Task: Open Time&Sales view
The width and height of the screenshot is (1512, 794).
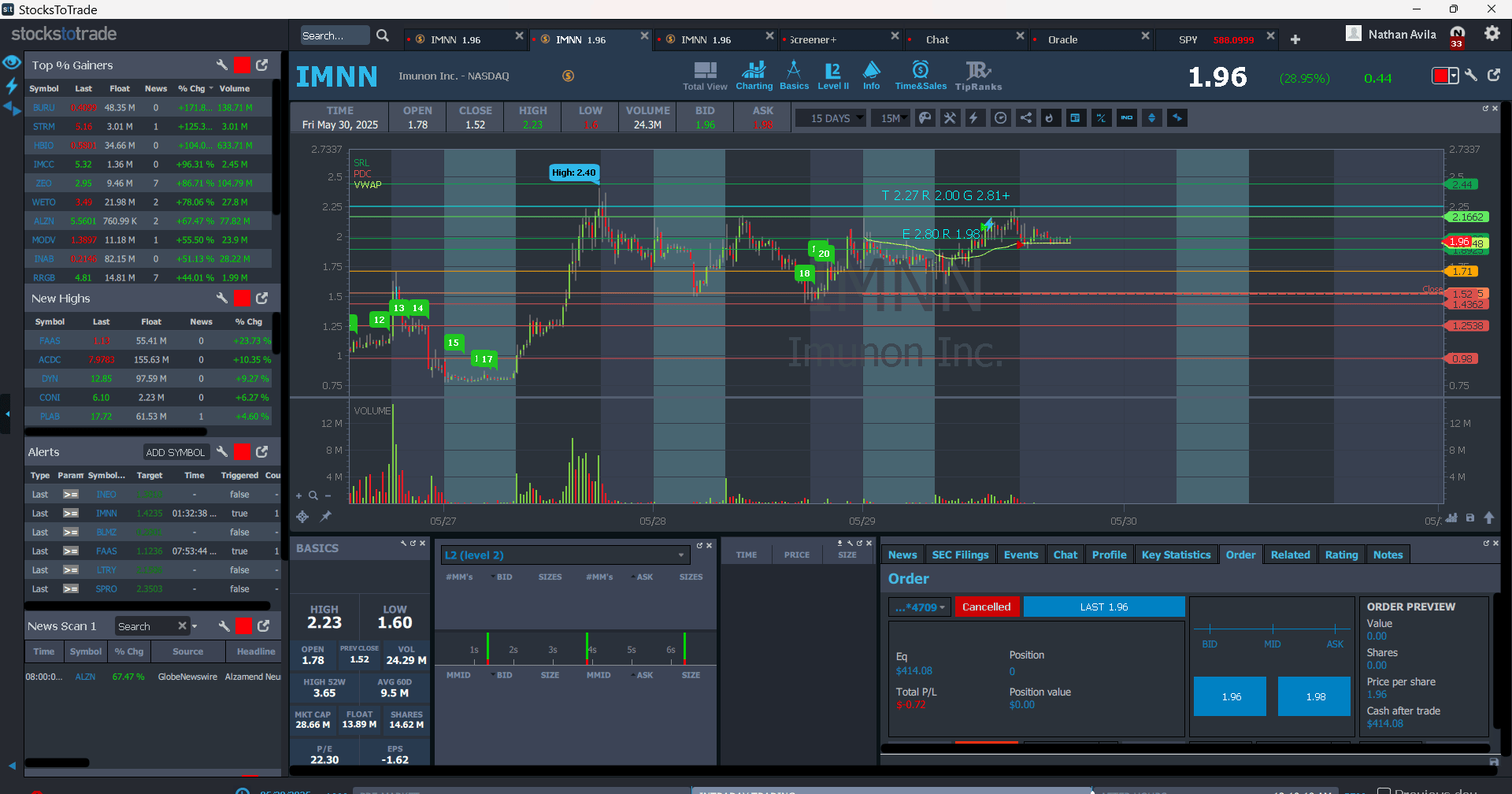Action: [920, 76]
